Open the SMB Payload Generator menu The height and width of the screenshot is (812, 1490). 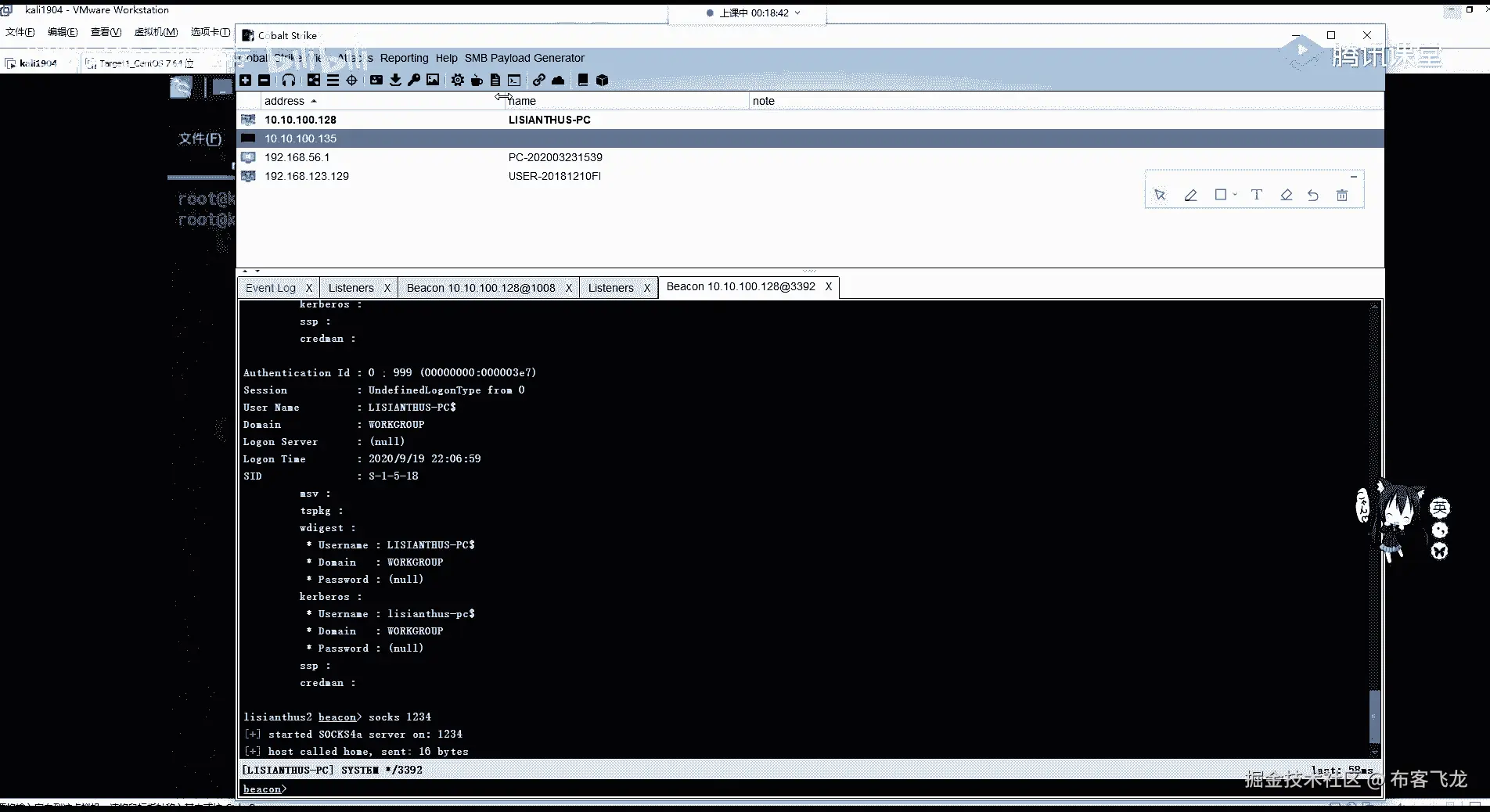(x=524, y=58)
